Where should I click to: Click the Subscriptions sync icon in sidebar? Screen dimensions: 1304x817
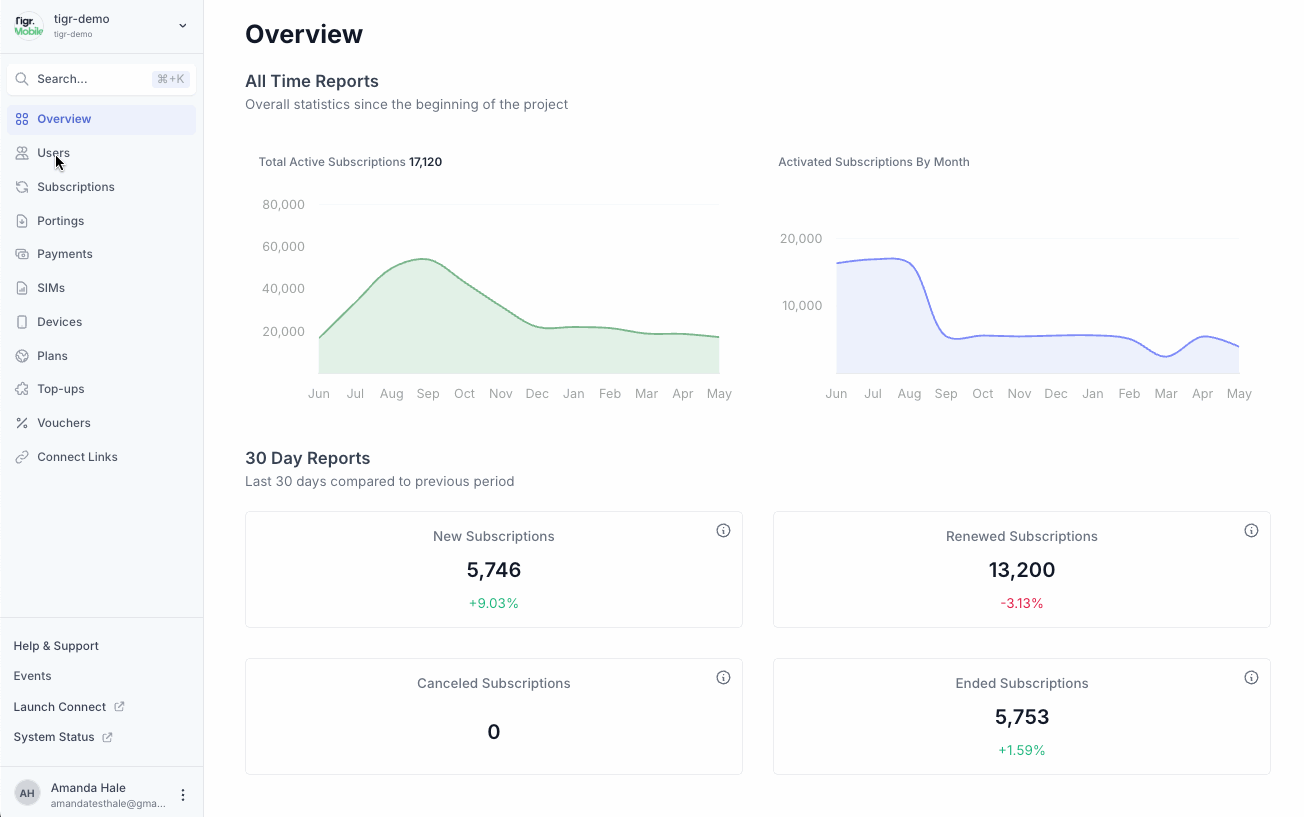click(22, 187)
